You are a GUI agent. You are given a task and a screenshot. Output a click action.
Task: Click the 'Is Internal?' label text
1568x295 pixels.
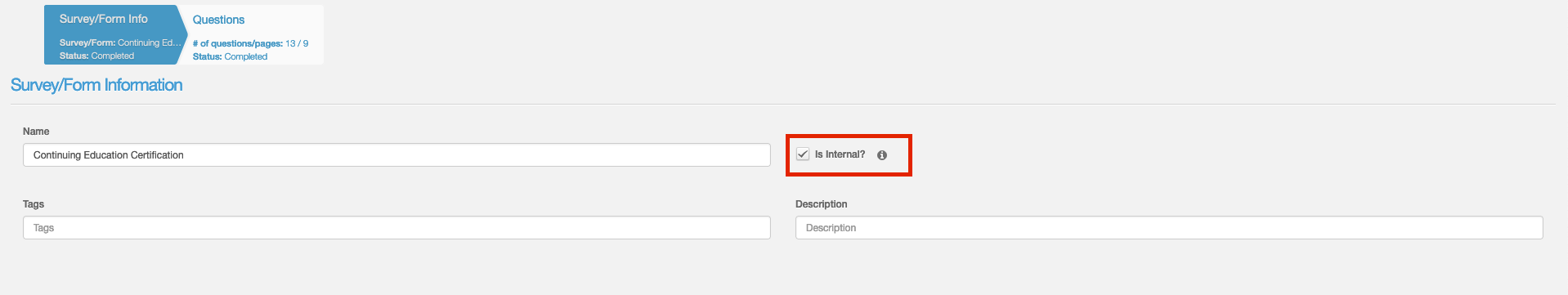(x=840, y=154)
